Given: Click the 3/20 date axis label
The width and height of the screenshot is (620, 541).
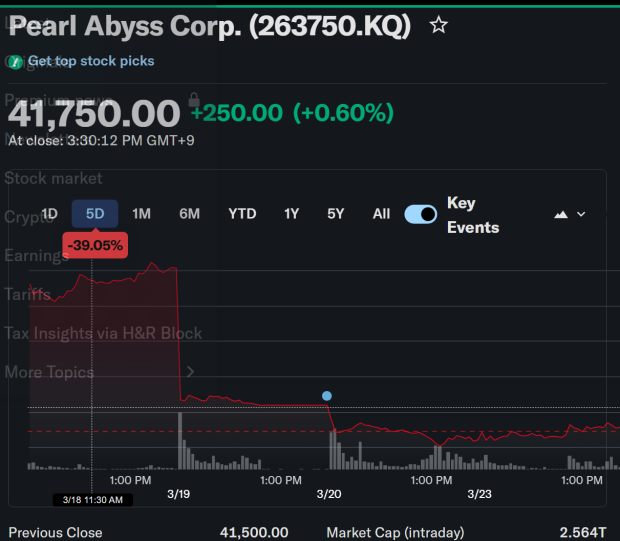Looking at the screenshot, I should [x=329, y=494].
